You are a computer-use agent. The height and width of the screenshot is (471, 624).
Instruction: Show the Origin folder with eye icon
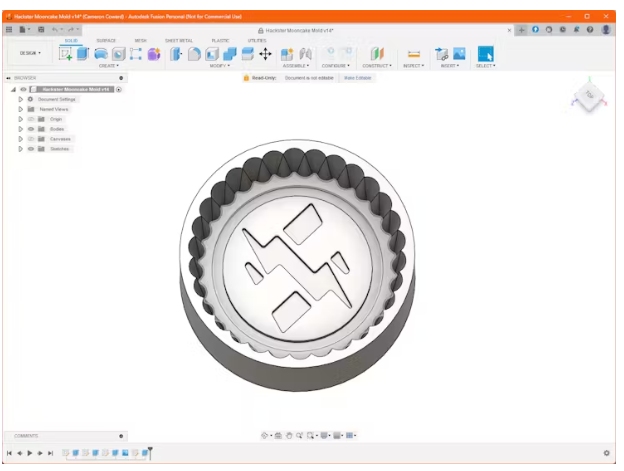(x=31, y=119)
